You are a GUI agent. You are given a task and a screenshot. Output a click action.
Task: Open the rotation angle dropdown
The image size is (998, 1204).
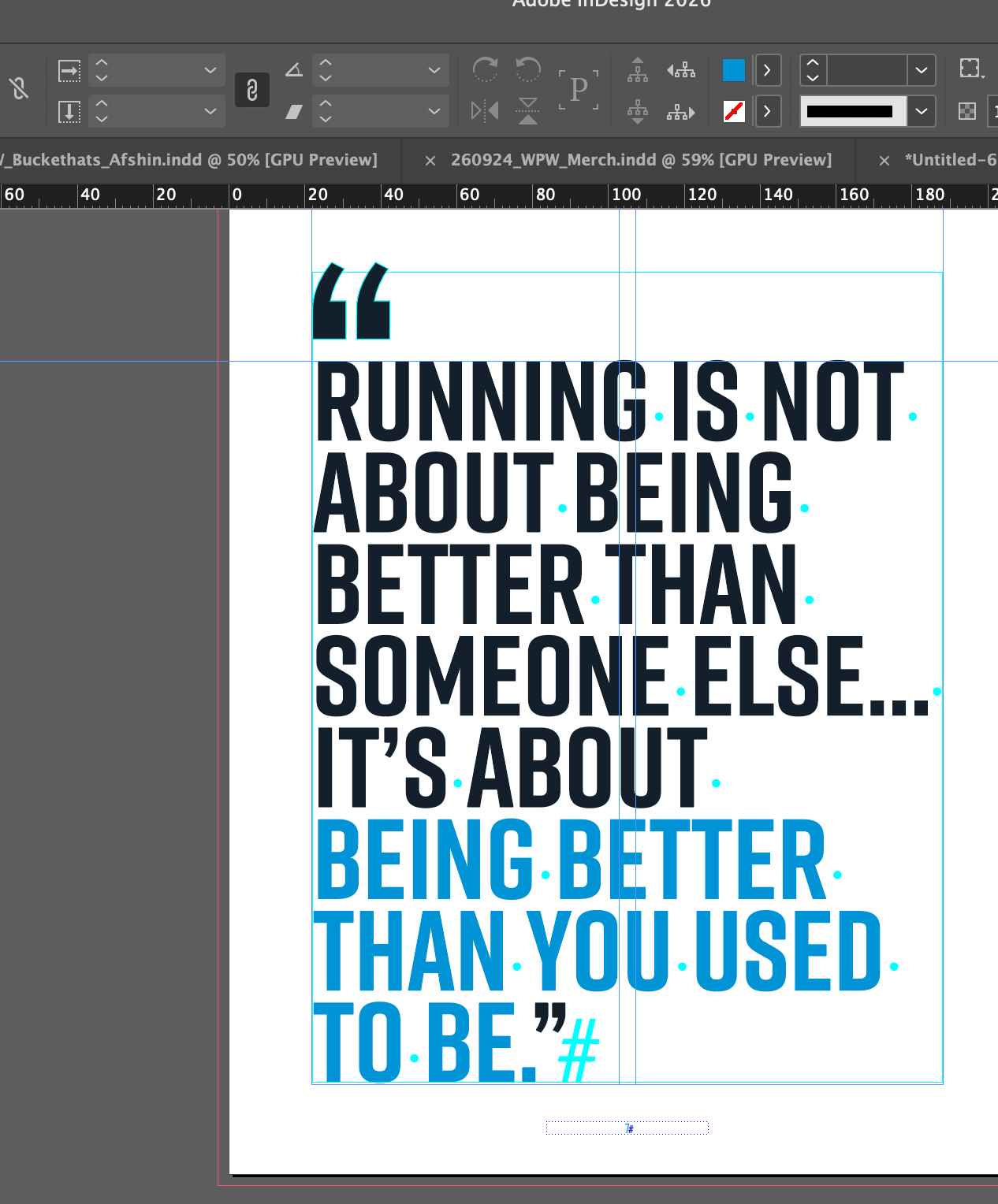click(x=434, y=70)
